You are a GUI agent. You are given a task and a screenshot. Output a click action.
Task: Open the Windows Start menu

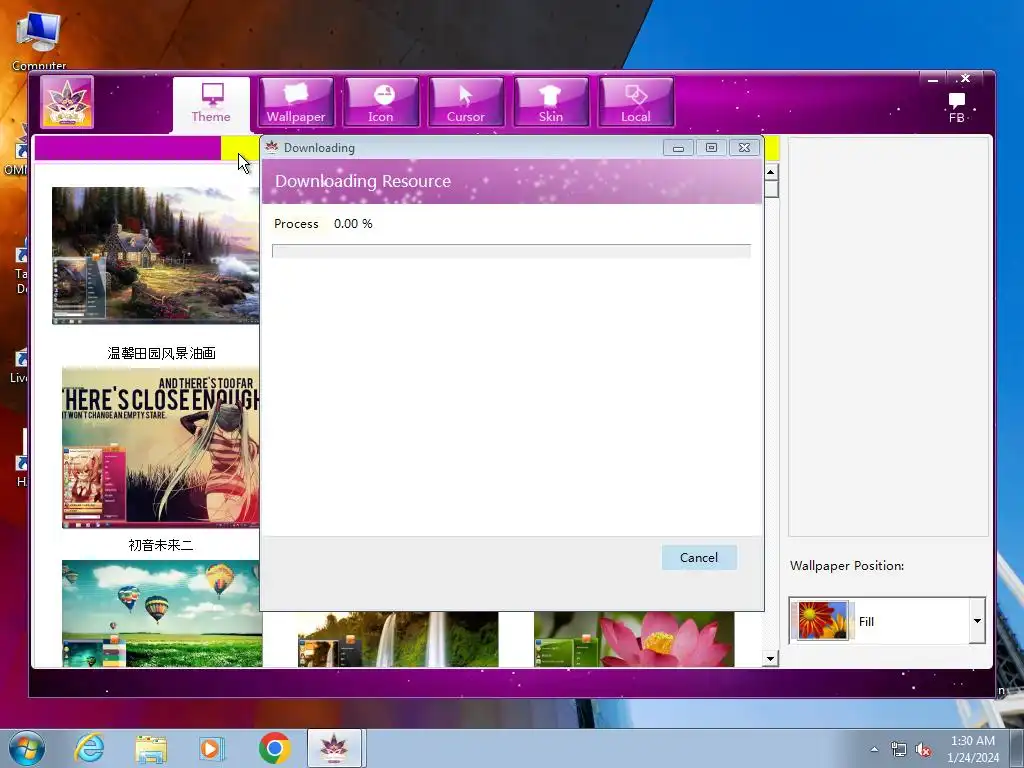(27, 748)
